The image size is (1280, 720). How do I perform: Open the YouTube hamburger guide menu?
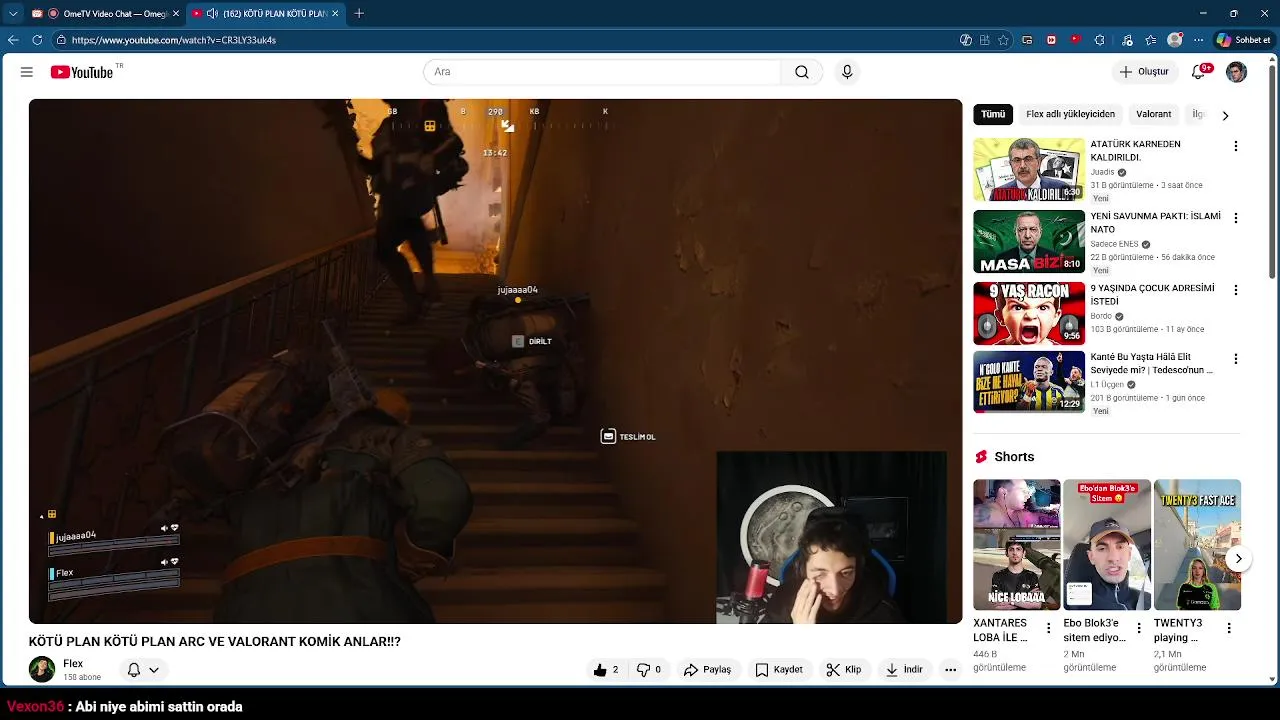click(27, 72)
